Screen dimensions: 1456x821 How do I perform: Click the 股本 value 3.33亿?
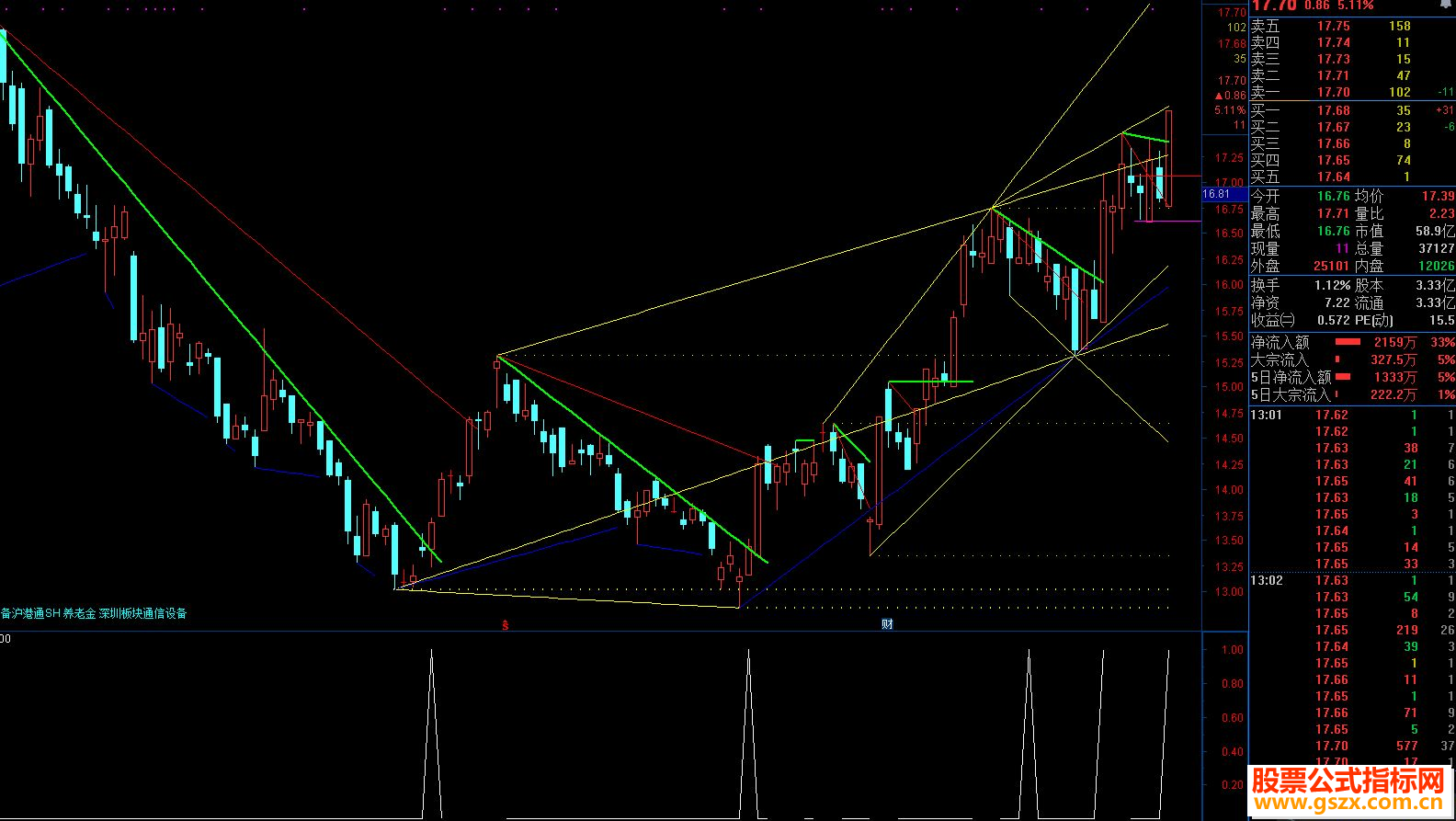[x=1435, y=285]
